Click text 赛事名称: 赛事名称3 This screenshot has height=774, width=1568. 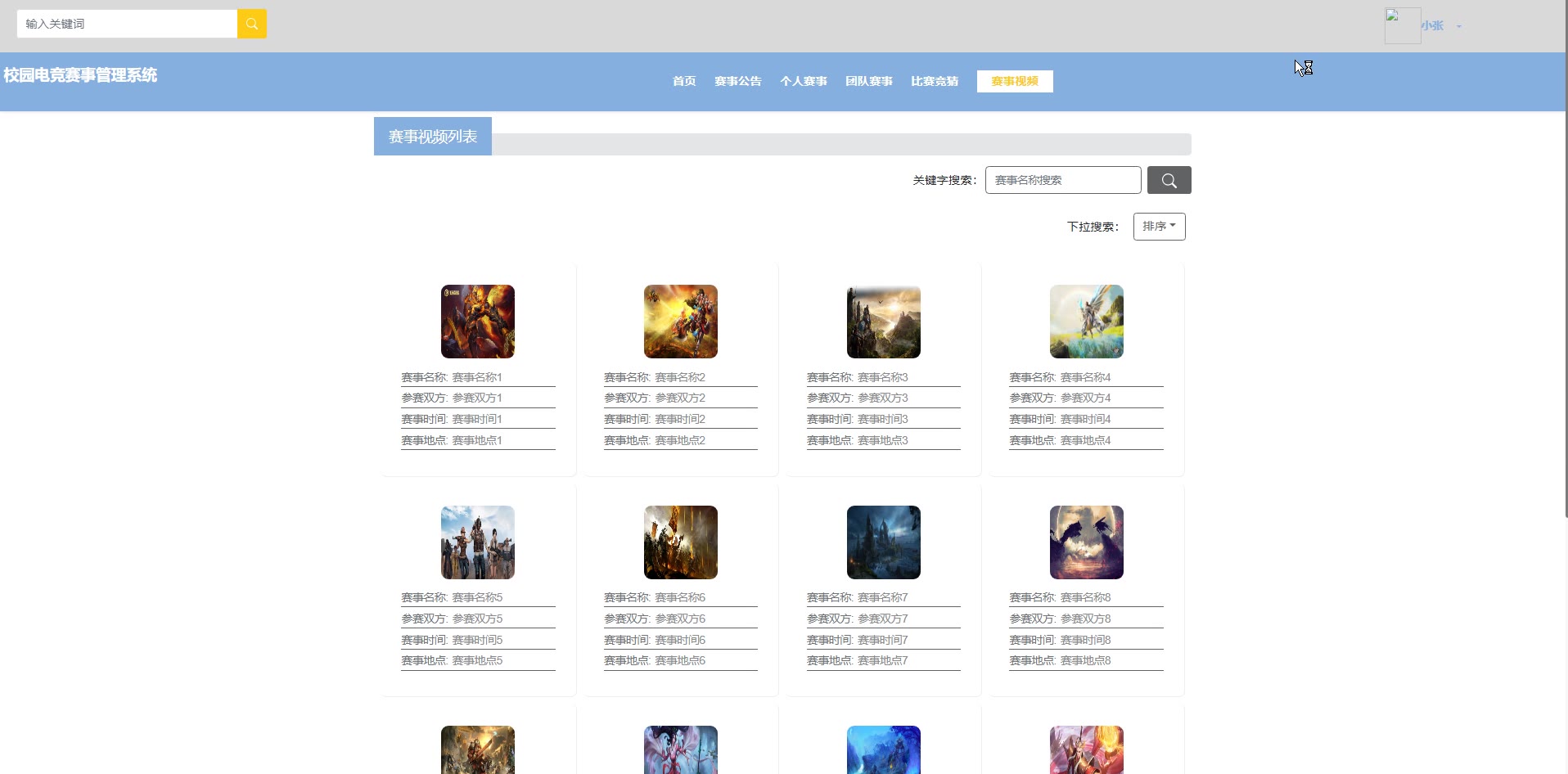coord(858,377)
